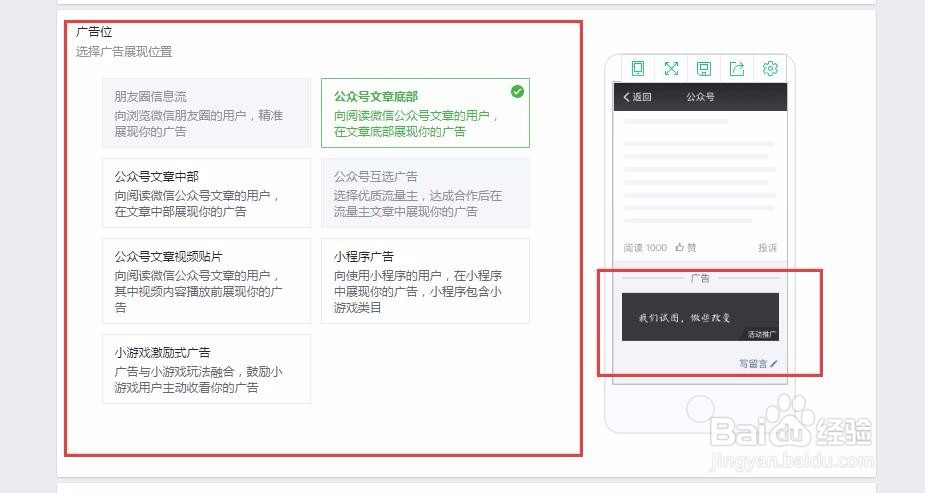Pick the 小程序广告 placement card
Screen dimensions: 925x493
[x=425, y=281]
